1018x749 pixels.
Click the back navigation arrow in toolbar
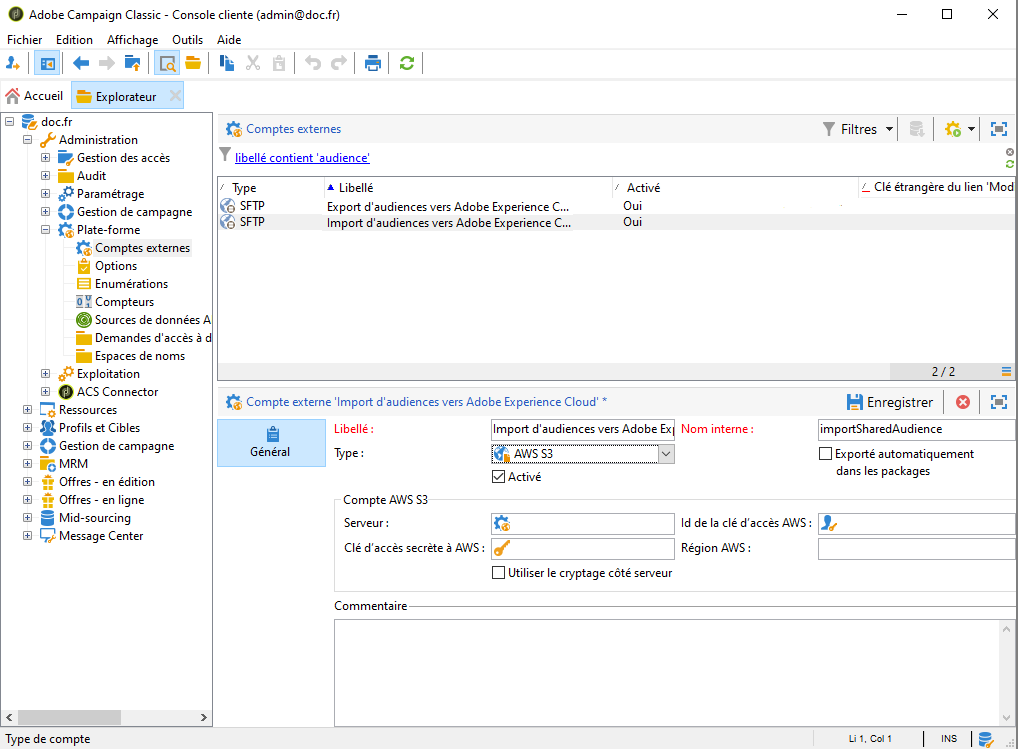click(x=81, y=63)
